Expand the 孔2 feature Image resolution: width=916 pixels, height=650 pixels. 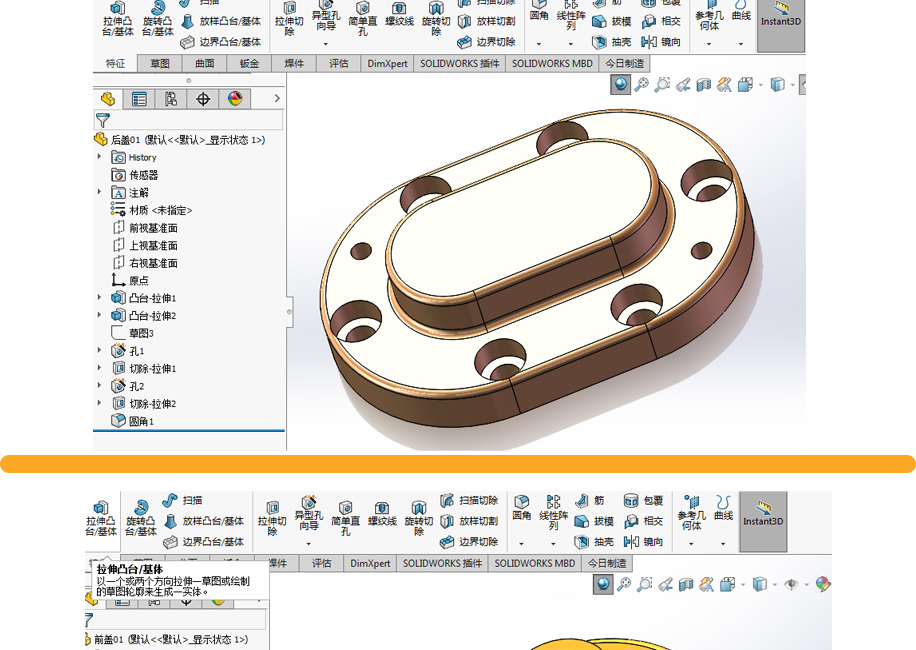click(x=99, y=385)
